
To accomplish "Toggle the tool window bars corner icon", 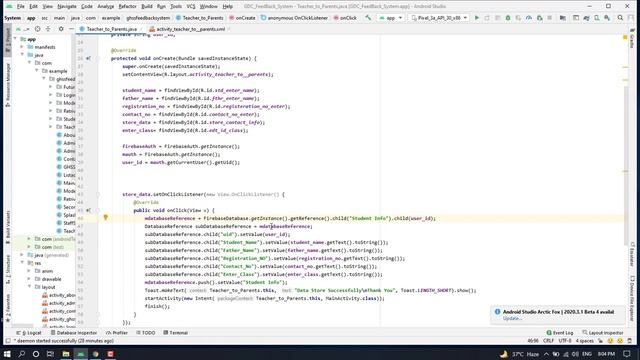I will point(8,341).
